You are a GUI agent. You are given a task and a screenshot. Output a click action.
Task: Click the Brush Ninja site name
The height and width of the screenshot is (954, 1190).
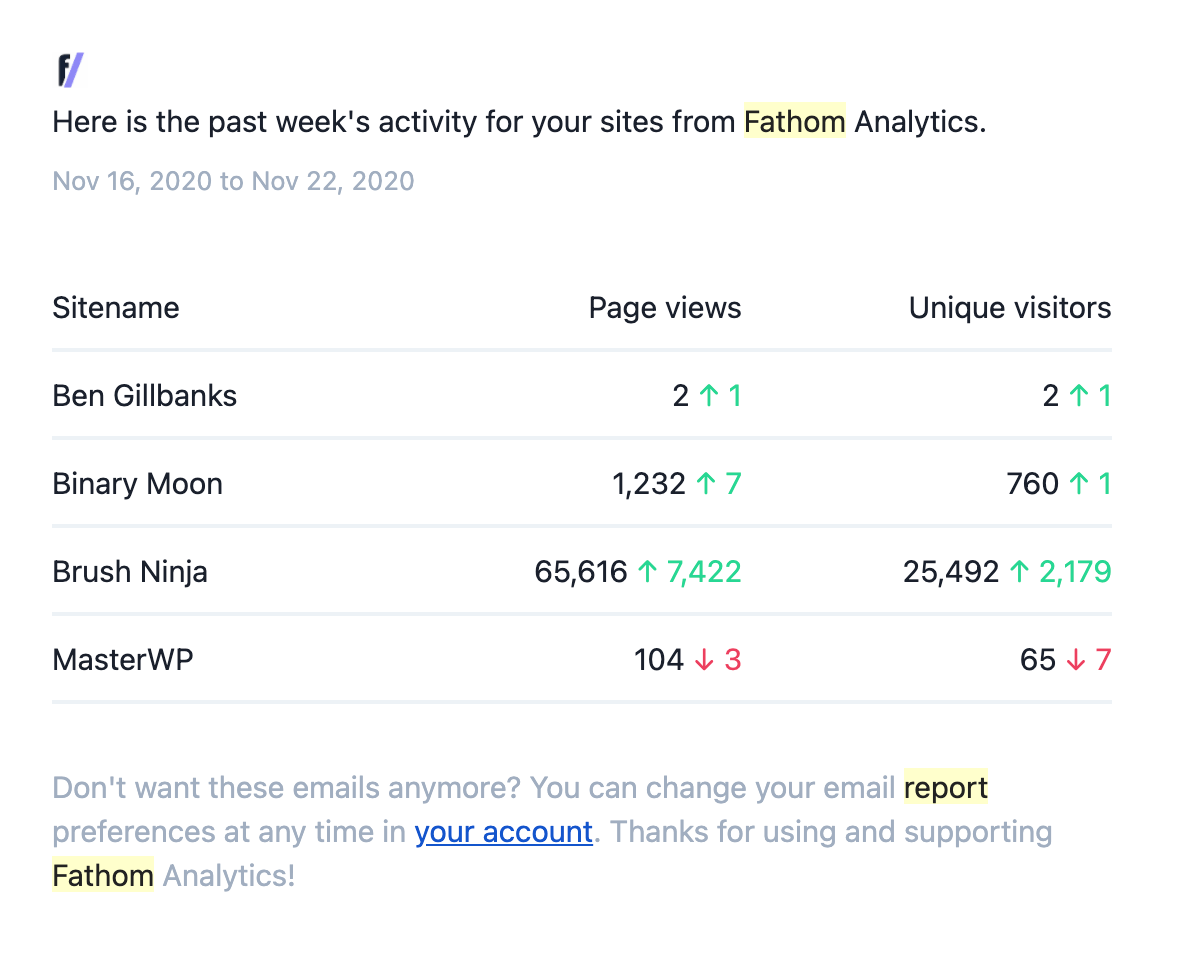[x=130, y=572]
